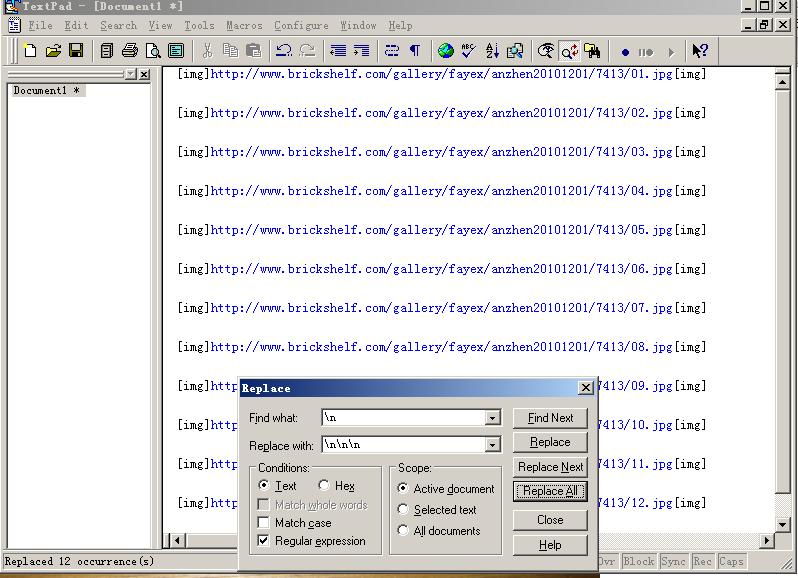This screenshot has height=578, width=798.
Task: Click inside the Find what field
Action: [x=404, y=418]
